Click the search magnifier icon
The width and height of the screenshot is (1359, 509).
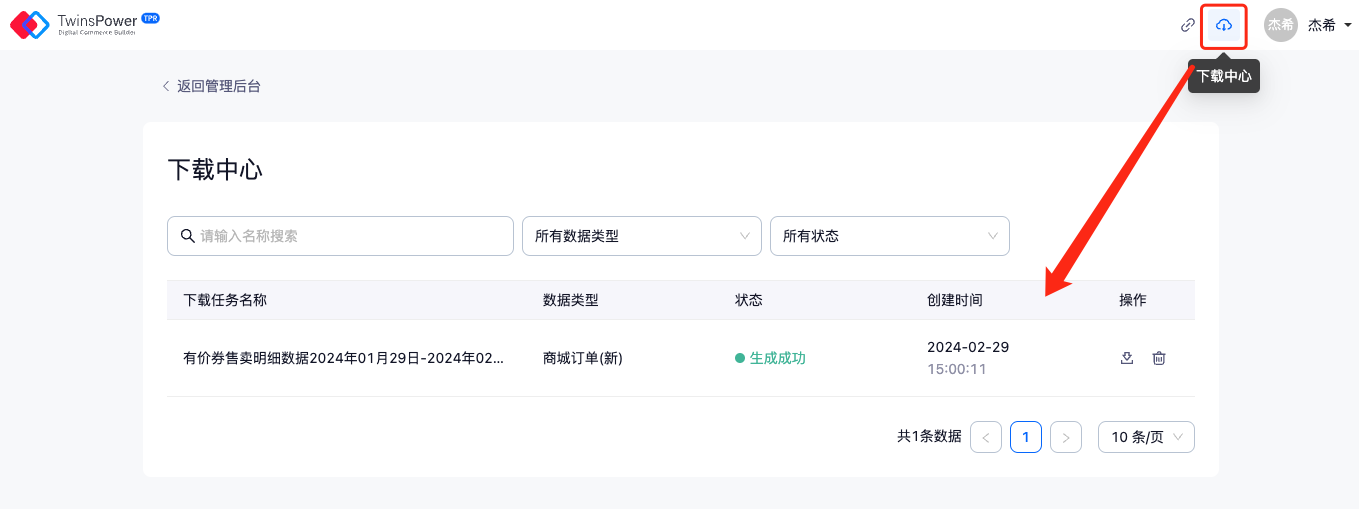tap(187, 236)
